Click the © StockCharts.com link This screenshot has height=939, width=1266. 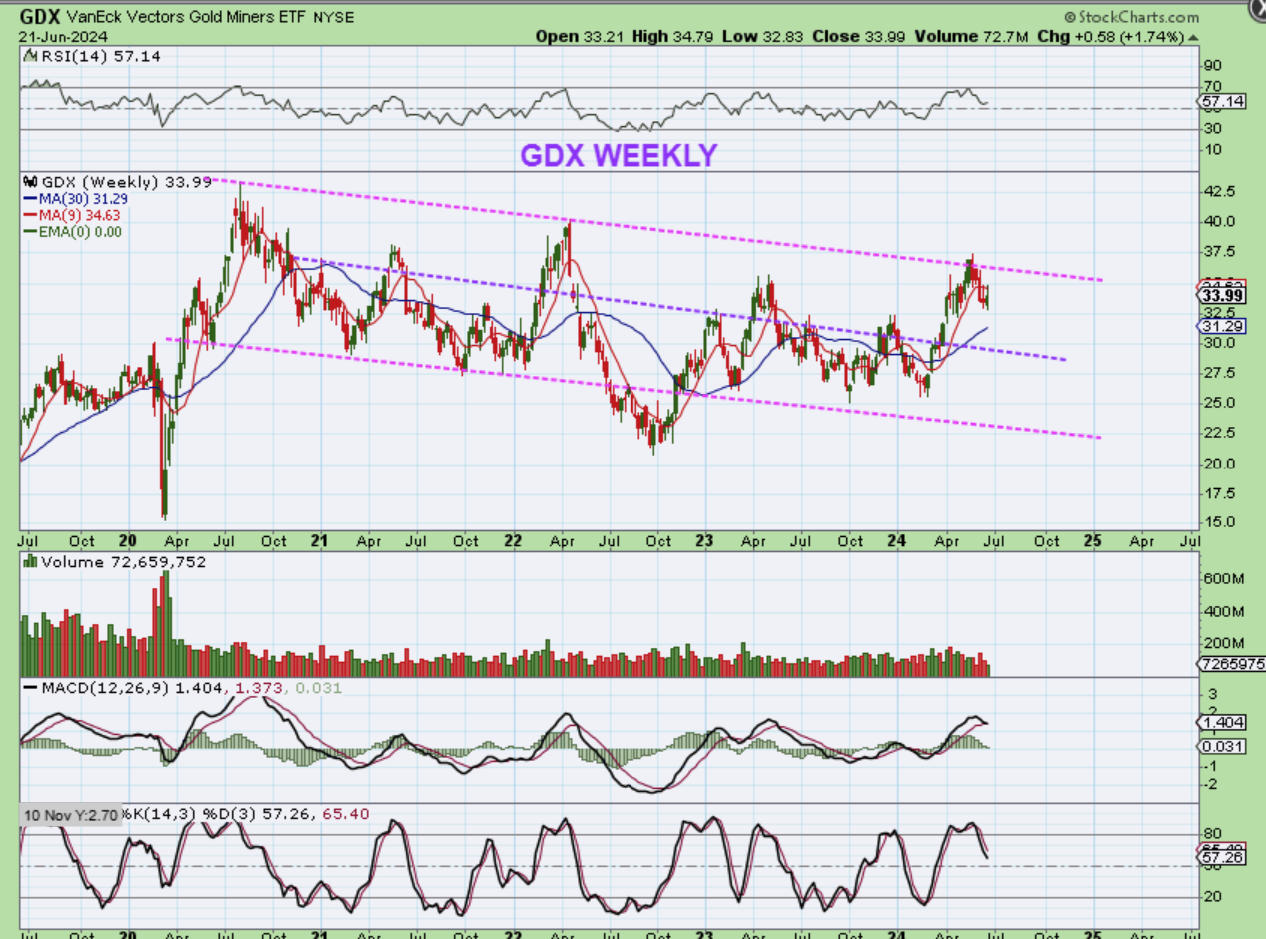click(1131, 17)
